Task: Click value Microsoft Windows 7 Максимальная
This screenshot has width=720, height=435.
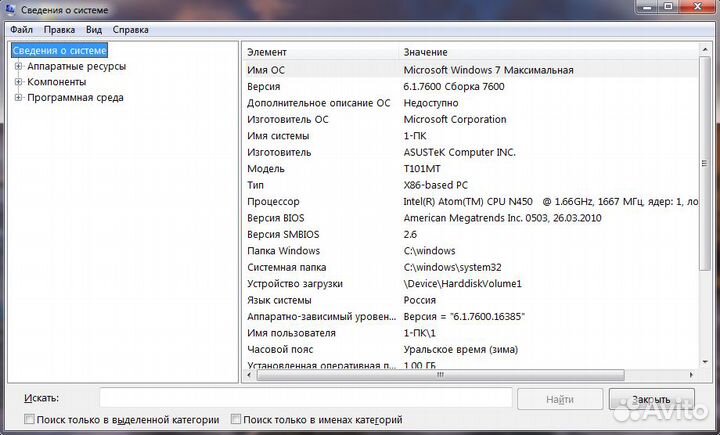Action: [489, 70]
